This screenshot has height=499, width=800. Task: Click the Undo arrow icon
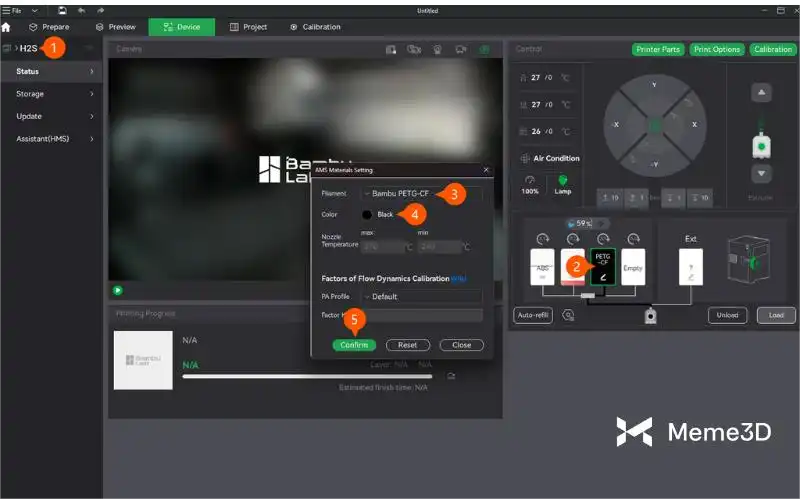[81, 10]
